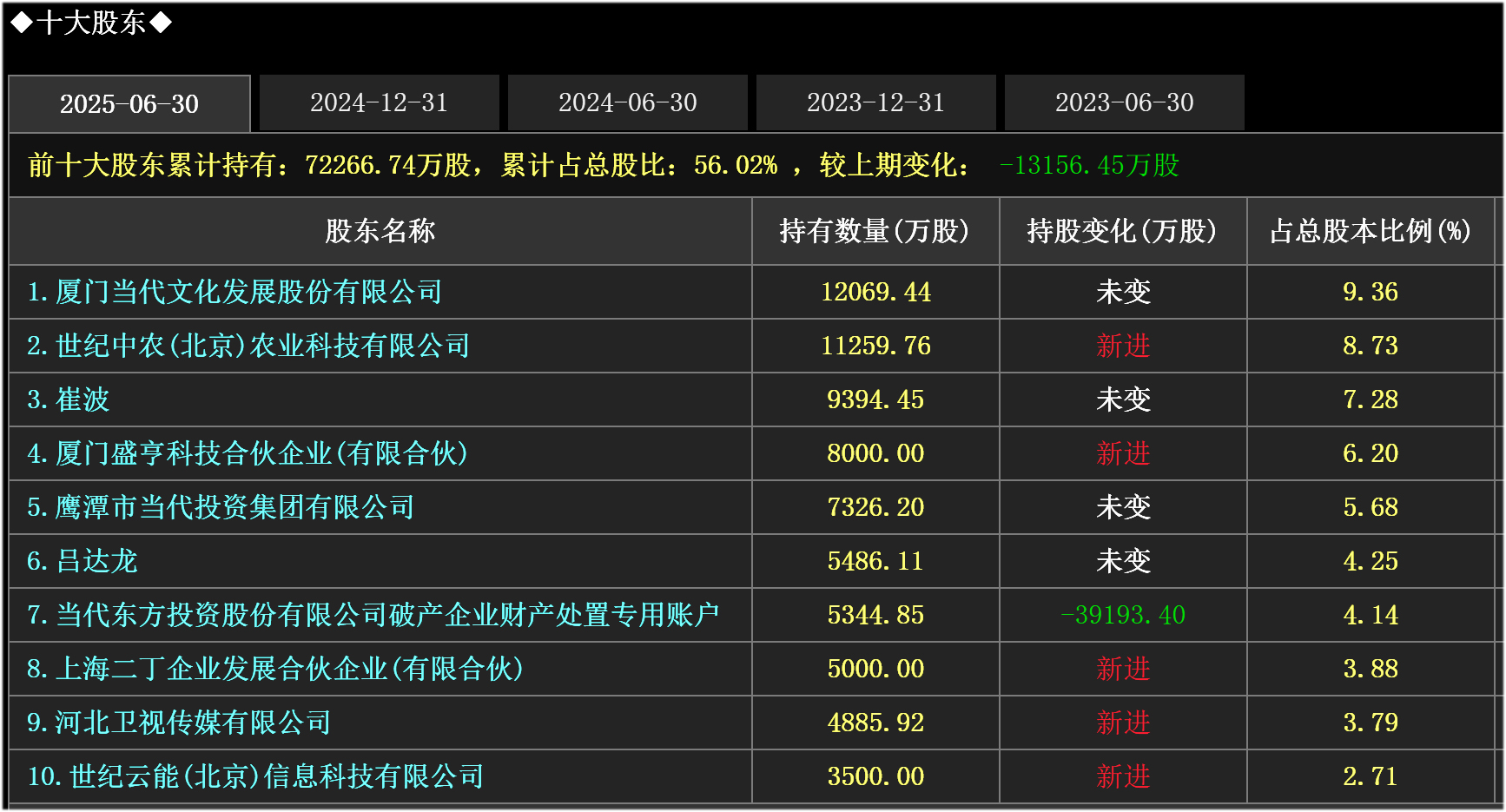The image size is (1506, 812).
Task: Select the share percentage 6.20
Action: [x=1371, y=453]
